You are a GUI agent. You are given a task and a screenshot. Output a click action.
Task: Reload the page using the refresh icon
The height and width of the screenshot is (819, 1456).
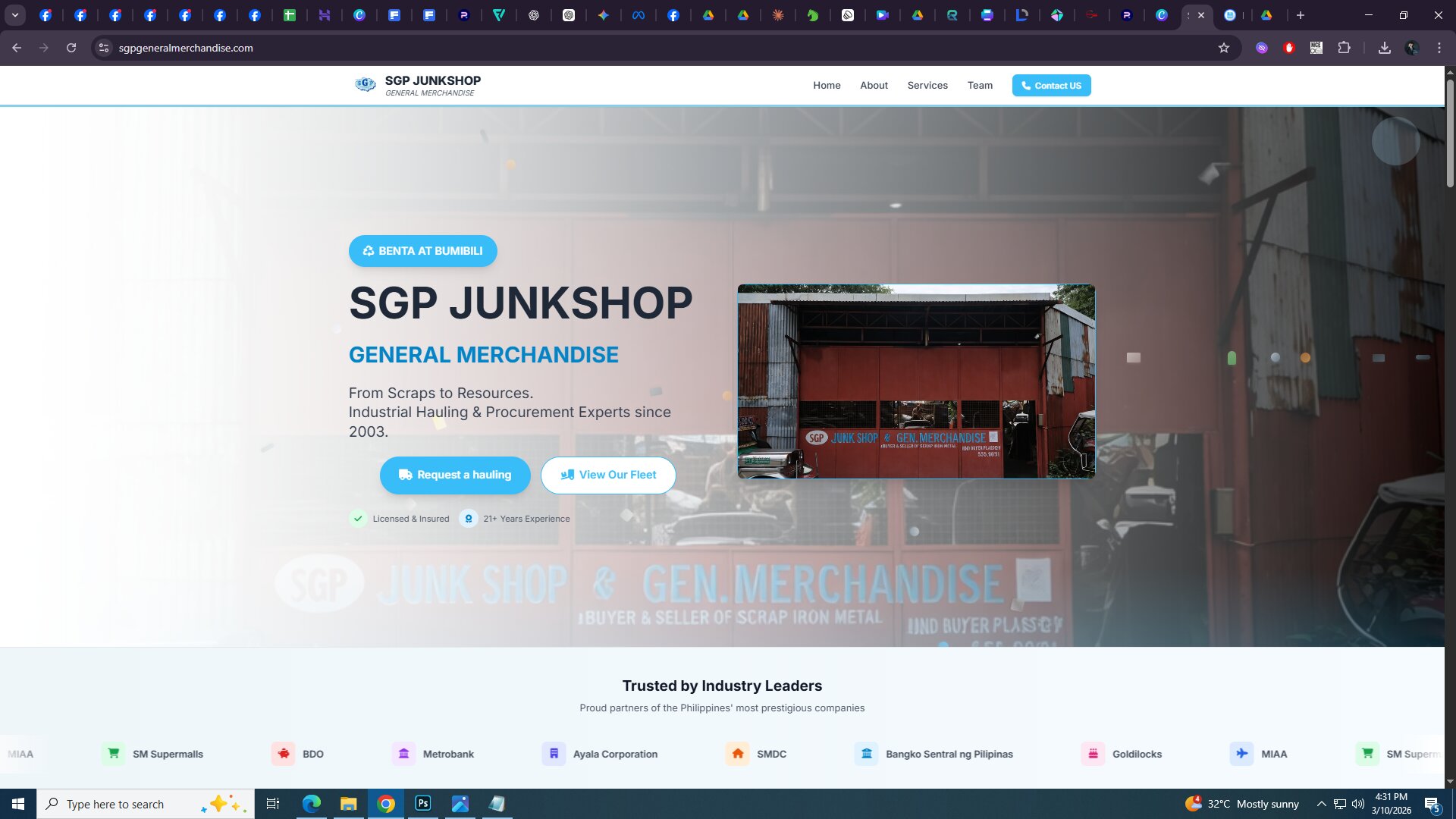71,47
